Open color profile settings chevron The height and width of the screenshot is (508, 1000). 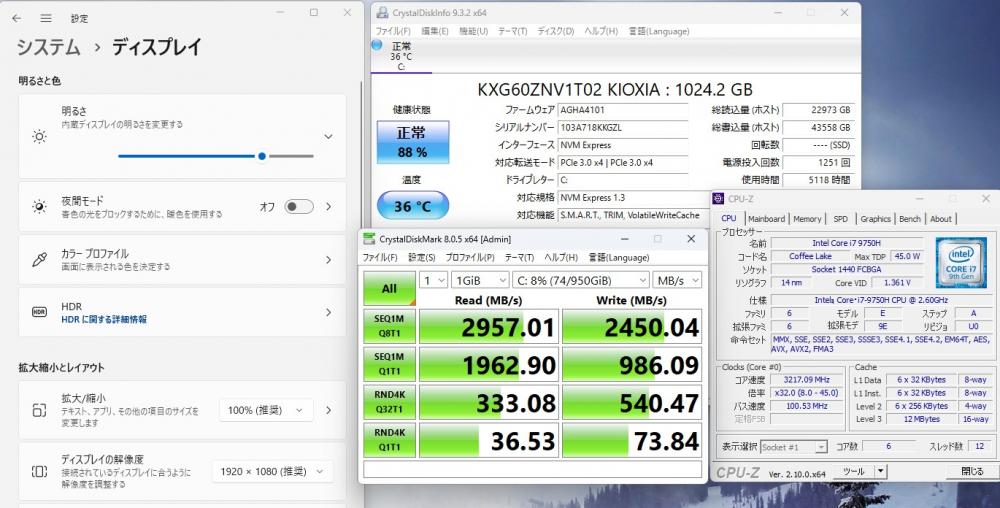(329, 259)
